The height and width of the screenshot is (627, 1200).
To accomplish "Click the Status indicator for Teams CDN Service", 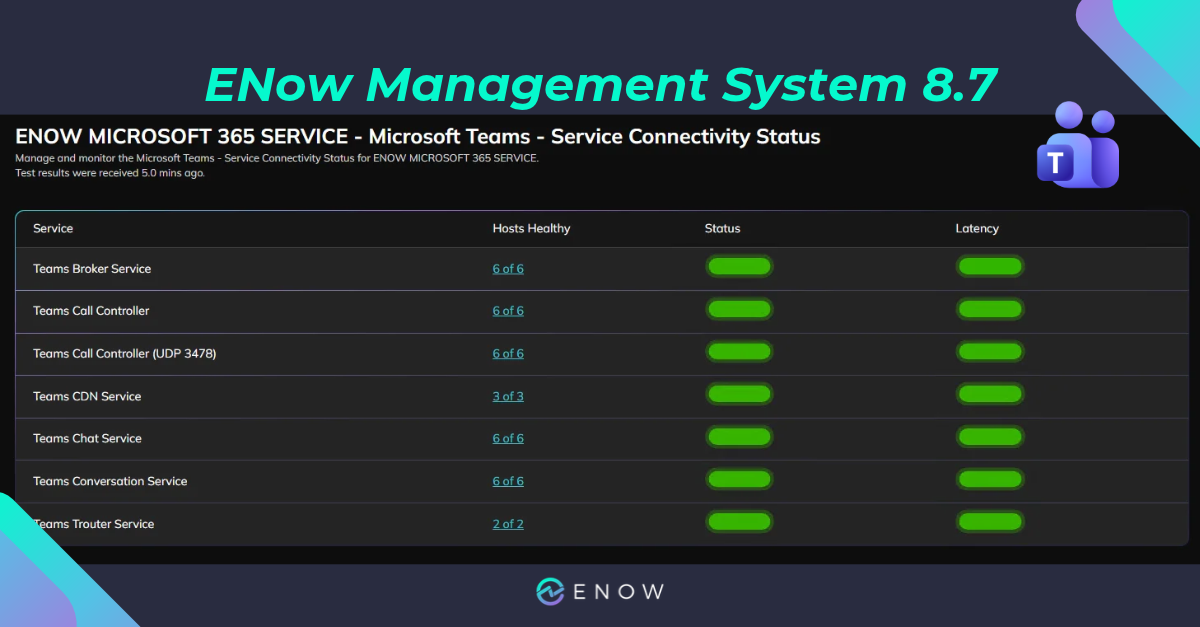I will coord(740,394).
